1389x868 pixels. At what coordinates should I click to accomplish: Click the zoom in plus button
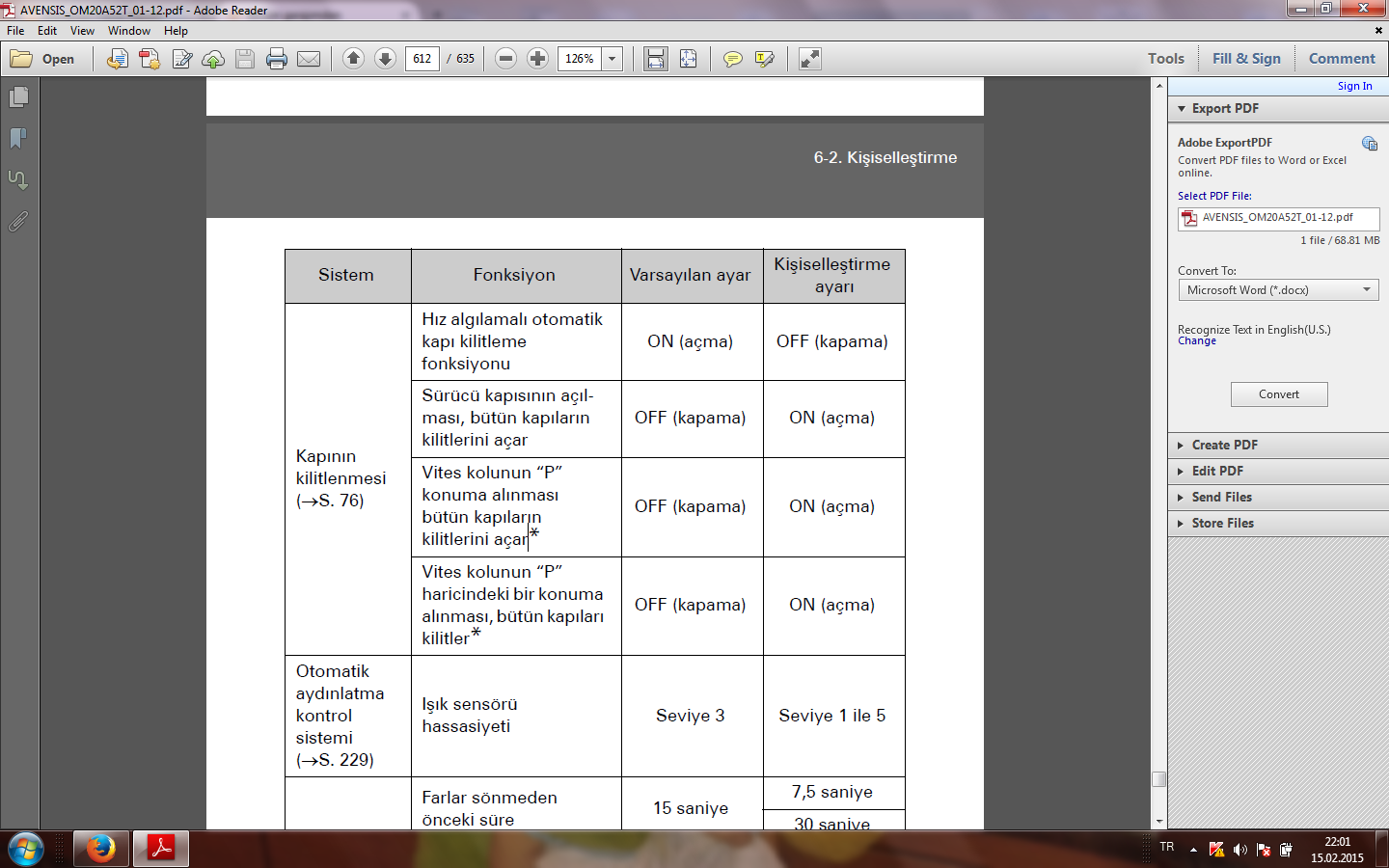(x=538, y=59)
